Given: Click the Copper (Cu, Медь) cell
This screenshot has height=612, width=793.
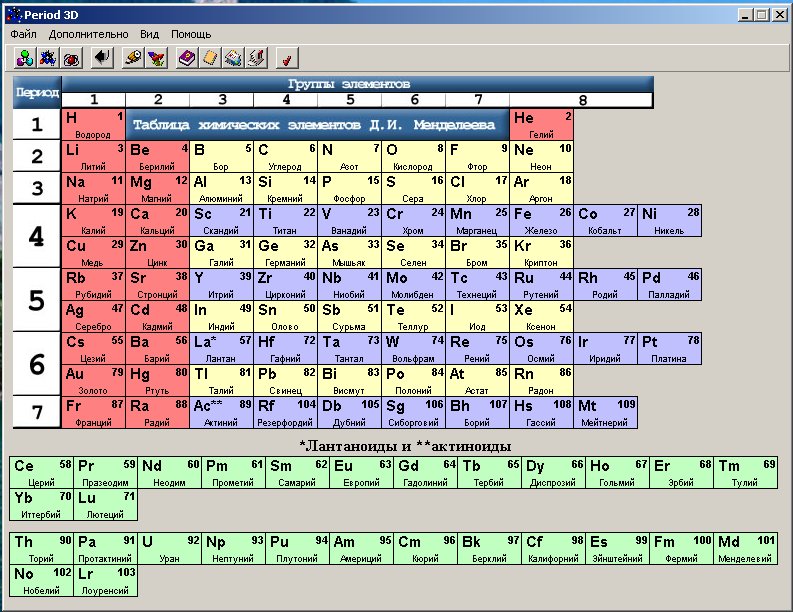Looking at the screenshot, I should (x=94, y=253).
